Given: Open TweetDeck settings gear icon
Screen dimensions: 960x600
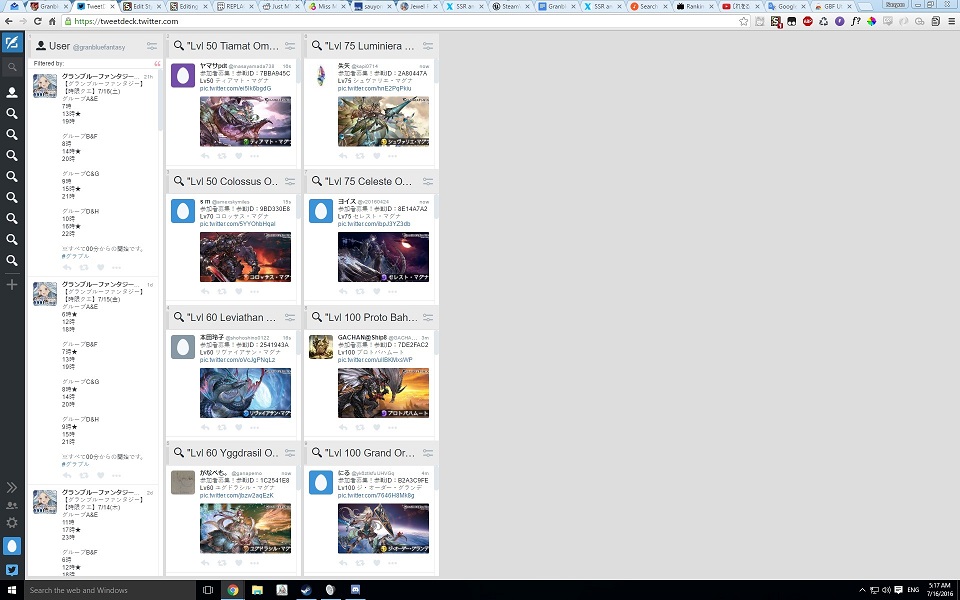Looking at the screenshot, I should [12, 523].
